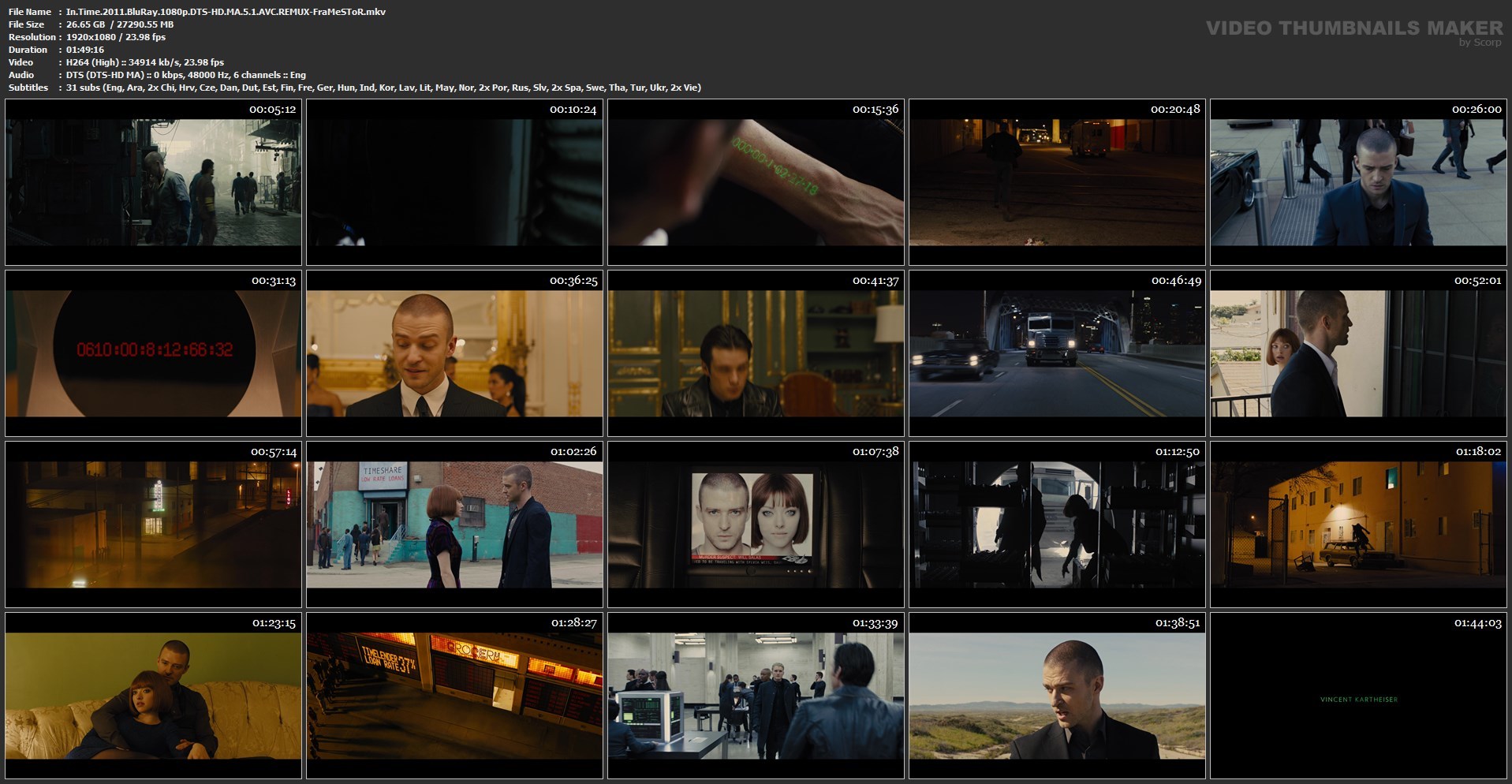Select the office thumbnail at 01:33:39

(x=756, y=696)
